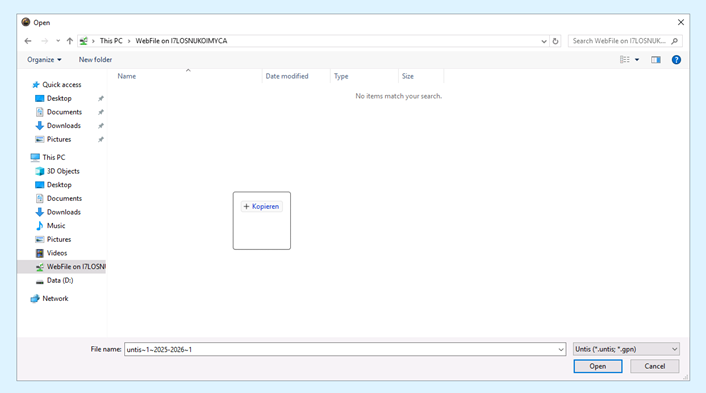
Task: Click the 3D Objects cube icon
Action: point(40,171)
